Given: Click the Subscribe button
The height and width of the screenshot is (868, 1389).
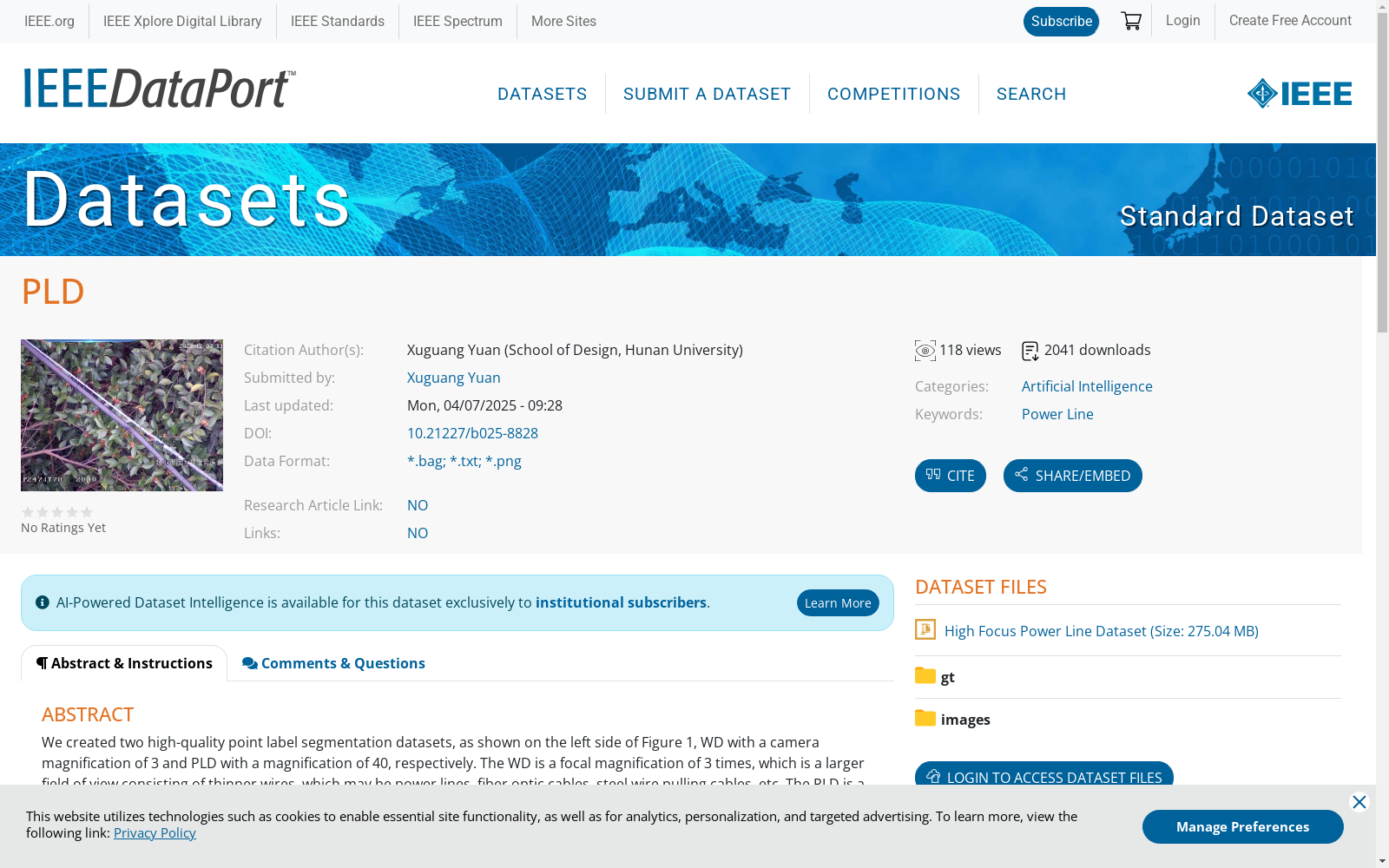Looking at the screenshot, I should (x=1062, y=22).
